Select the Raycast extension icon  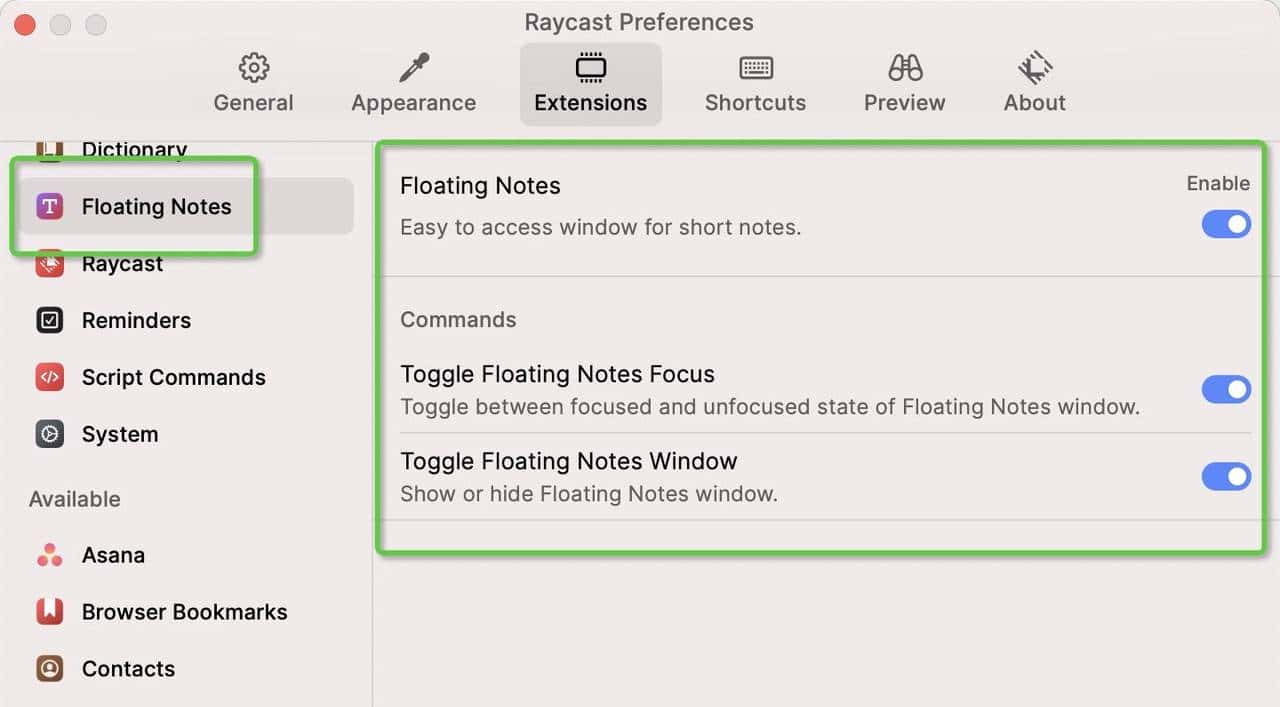tap(48, 263)
